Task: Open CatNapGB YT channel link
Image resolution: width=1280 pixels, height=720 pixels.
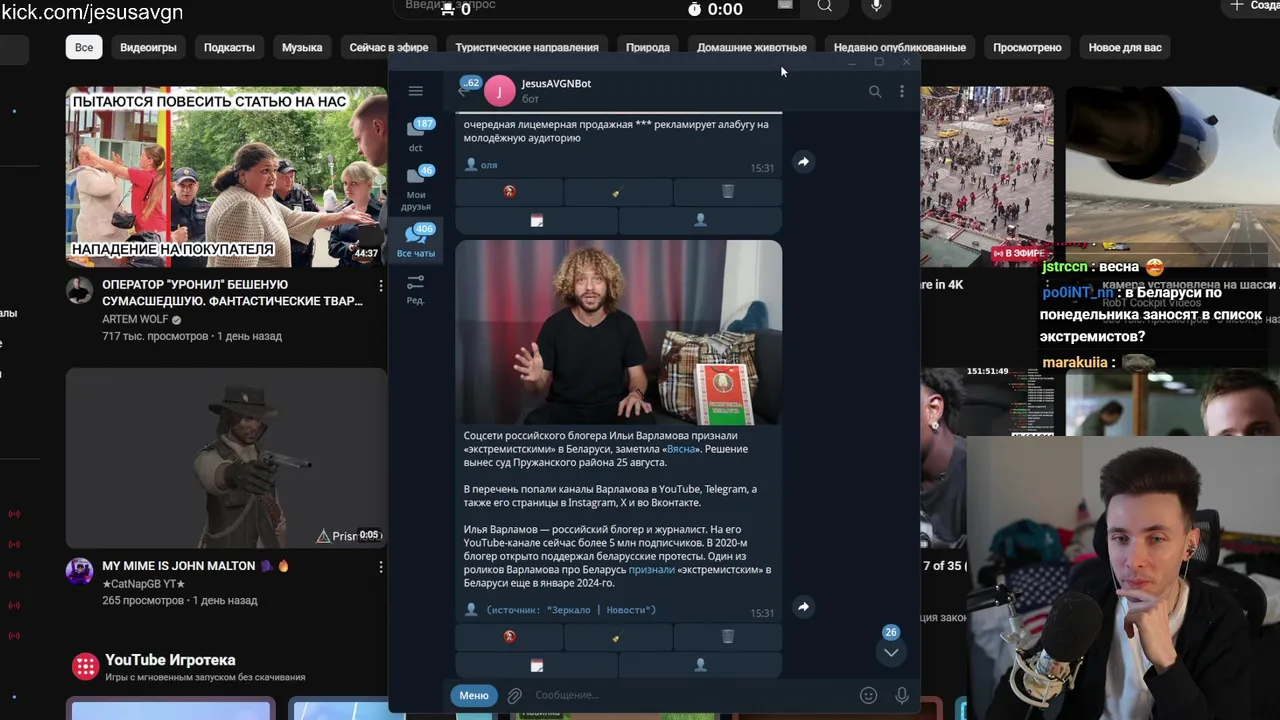Action: [x=144, y=584]
